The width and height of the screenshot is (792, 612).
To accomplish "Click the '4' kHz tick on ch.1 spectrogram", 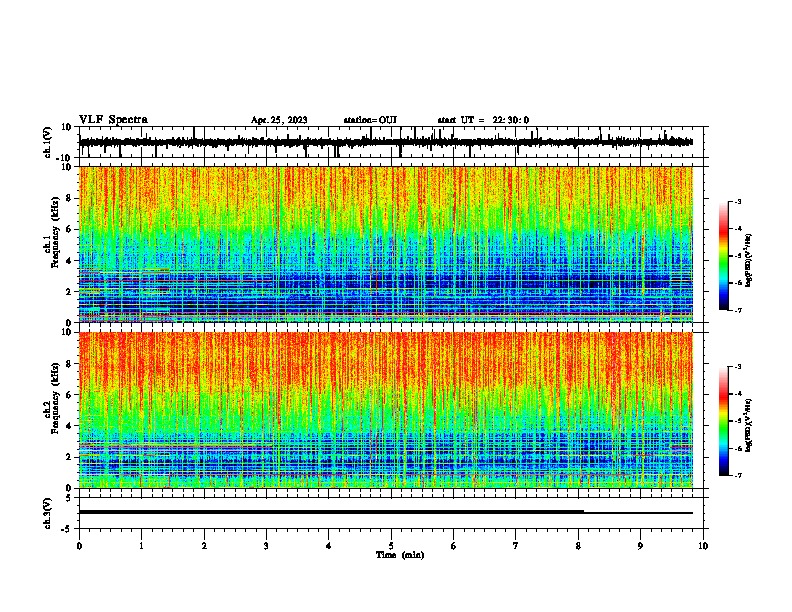I will pyautogui.click(x=69, y=261).
